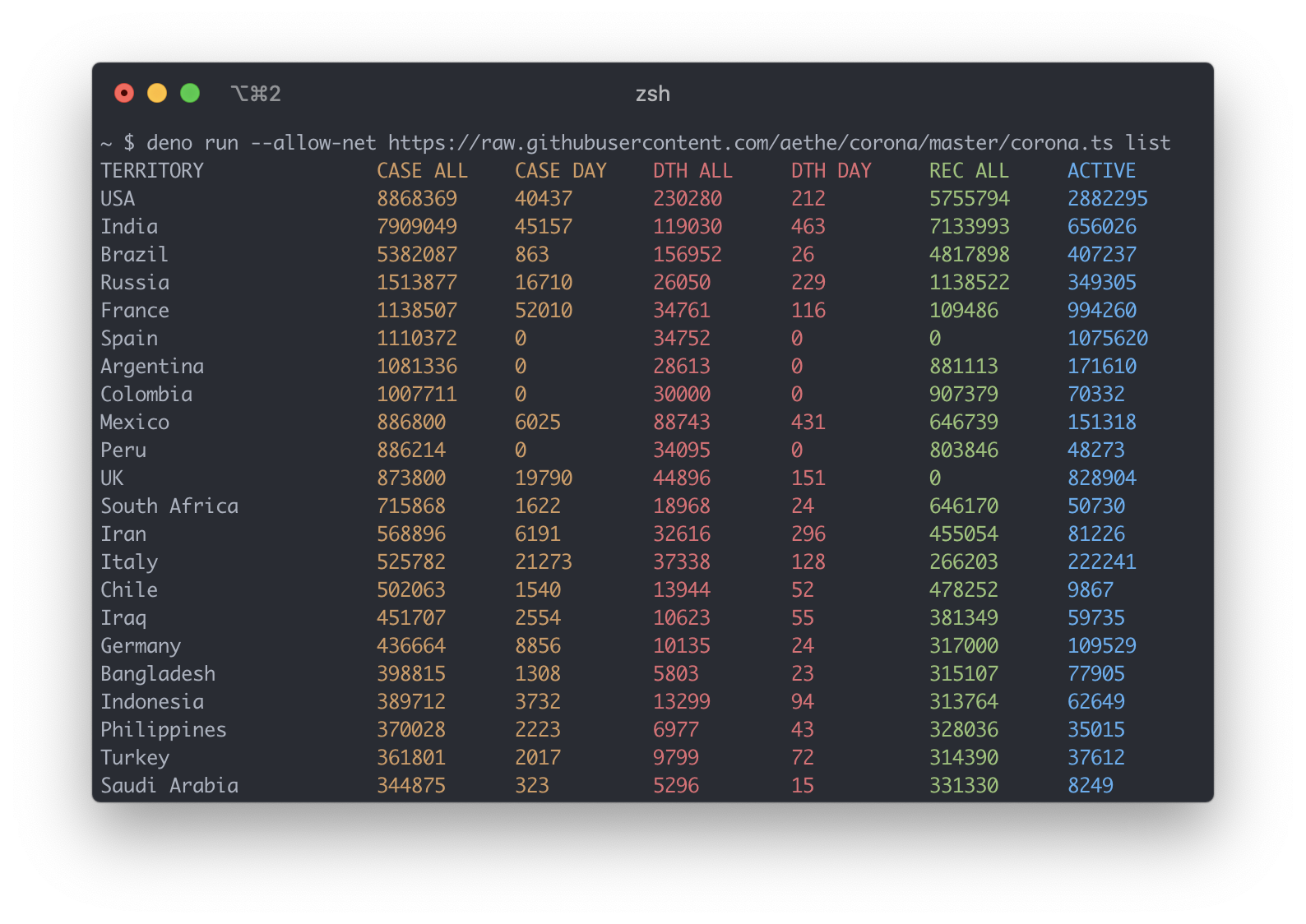Select the Argentina territory label
The width and height of the screenshot is (1306, 924).
click(152, 367)
